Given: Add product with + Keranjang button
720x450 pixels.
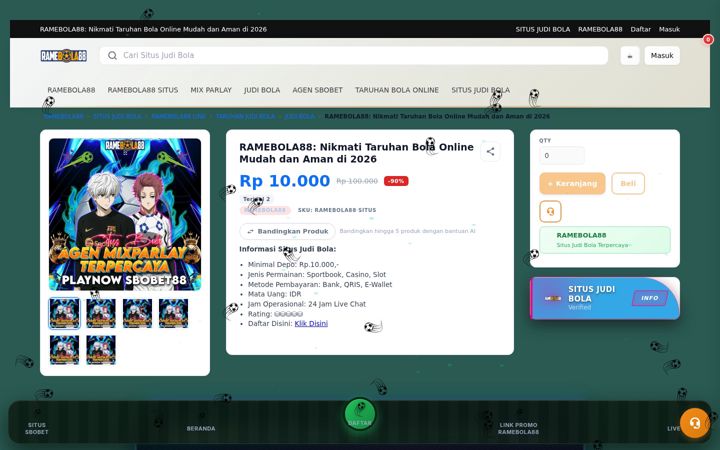Looking at the screenshot, I should [572, 184].
